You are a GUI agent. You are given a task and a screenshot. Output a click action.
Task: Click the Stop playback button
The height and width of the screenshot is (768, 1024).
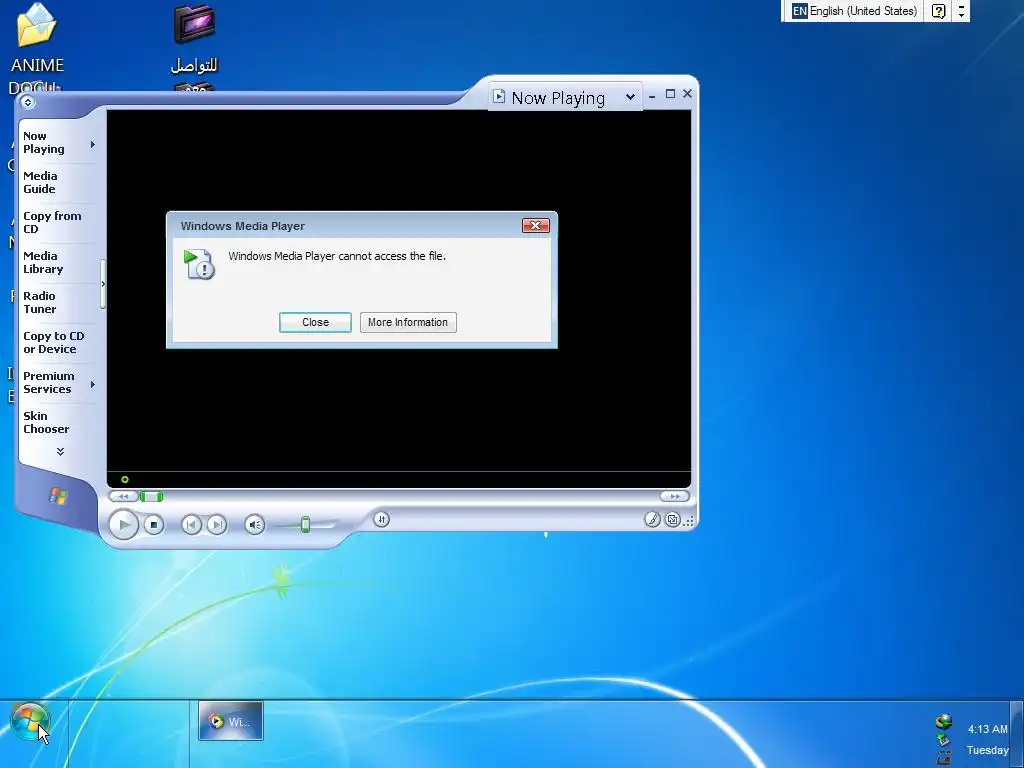[x=154, y=524]
